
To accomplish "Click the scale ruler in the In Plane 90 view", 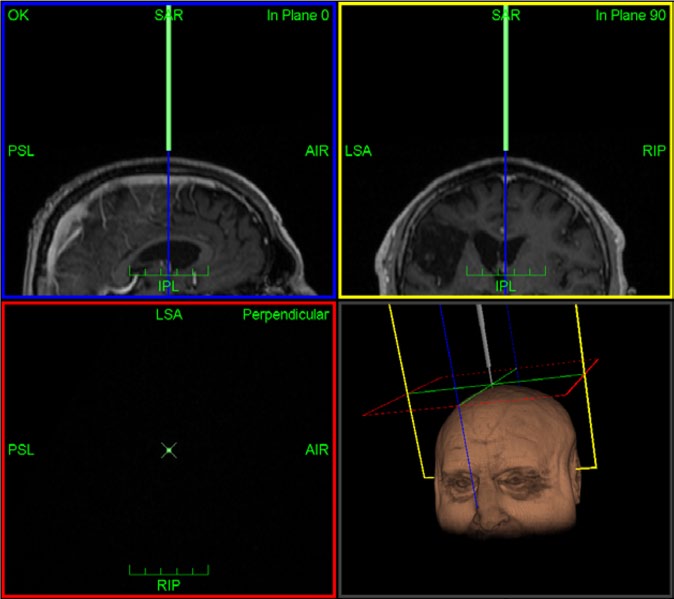I will coord(506,271).
